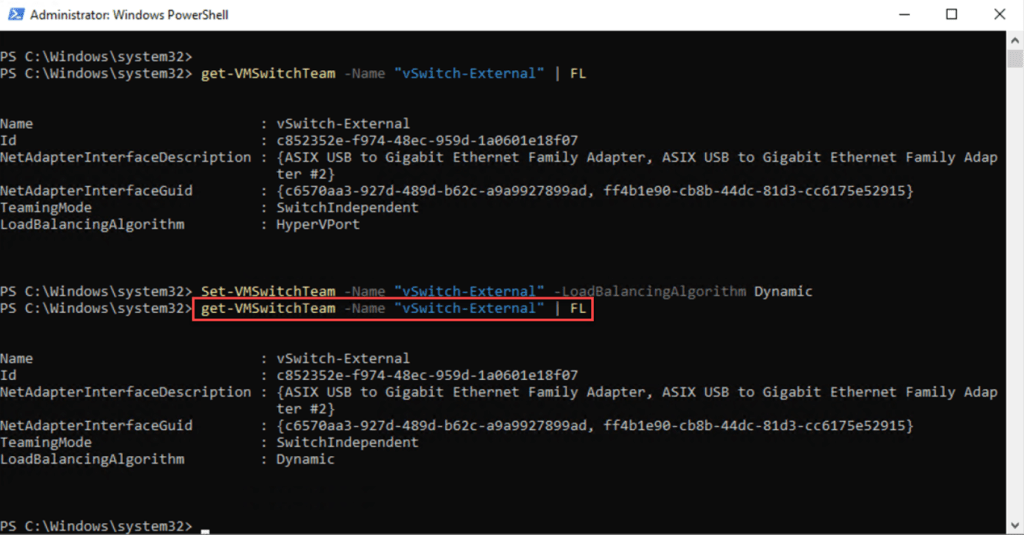The height and width of the screenshot is (535, 1024).
Task: Click the PowerShell icon in title bar
Action: coord(15,15)
